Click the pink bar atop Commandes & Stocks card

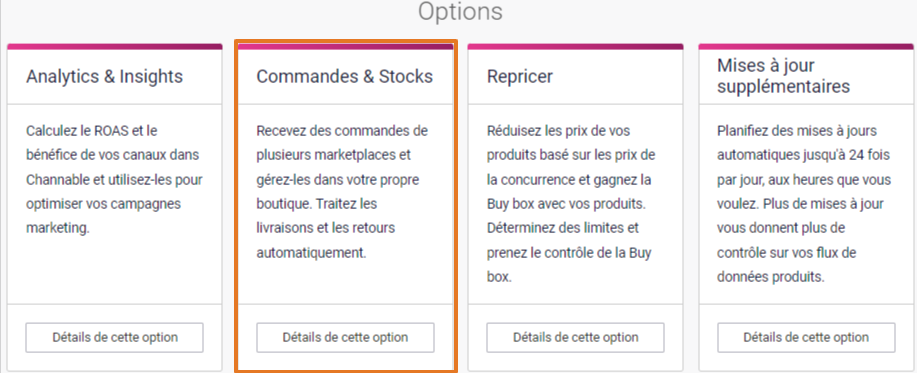tap(345, 46)
